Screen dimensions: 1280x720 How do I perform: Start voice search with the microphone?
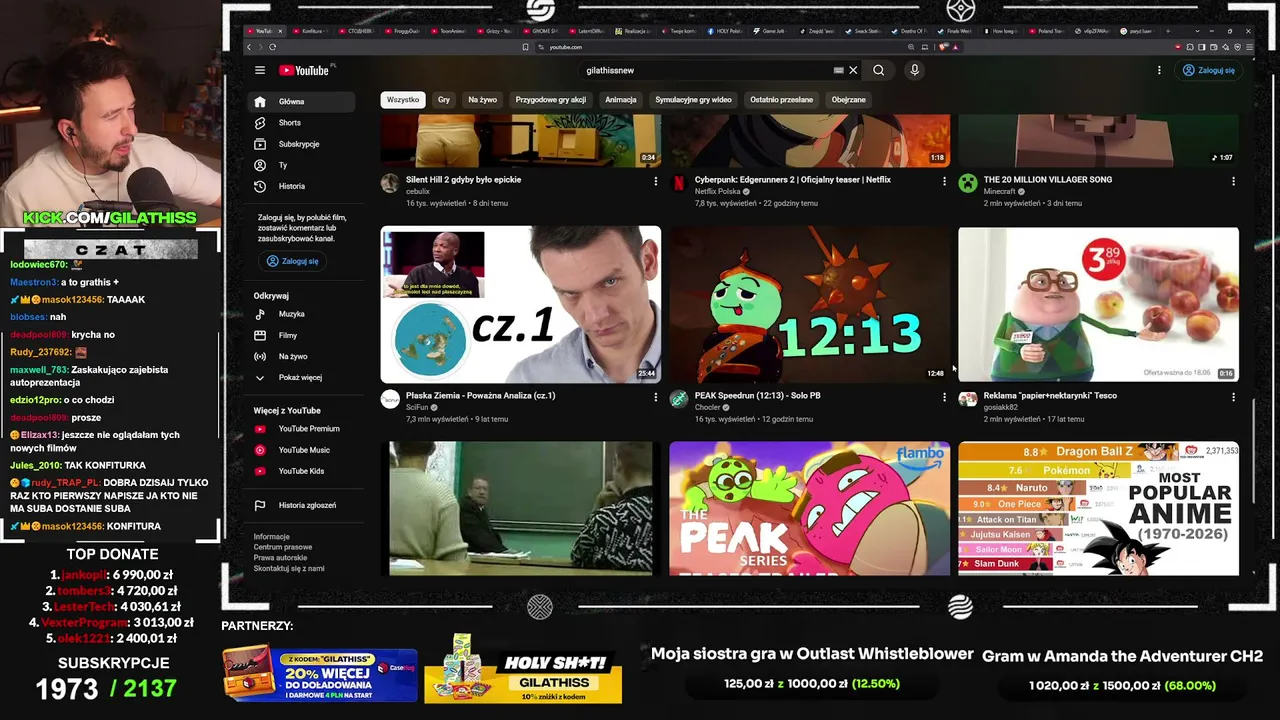click(914, 70)
